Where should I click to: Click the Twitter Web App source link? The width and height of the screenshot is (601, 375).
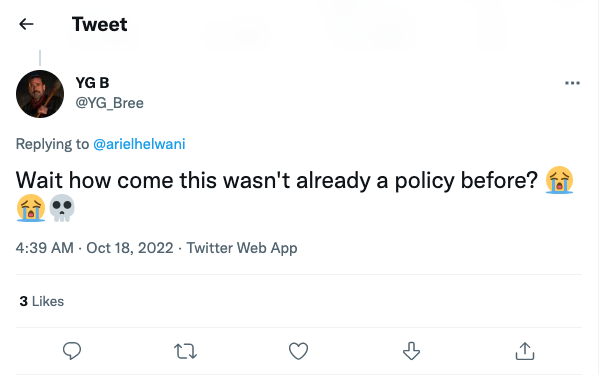pyautogui.click(x=242, y=248)
